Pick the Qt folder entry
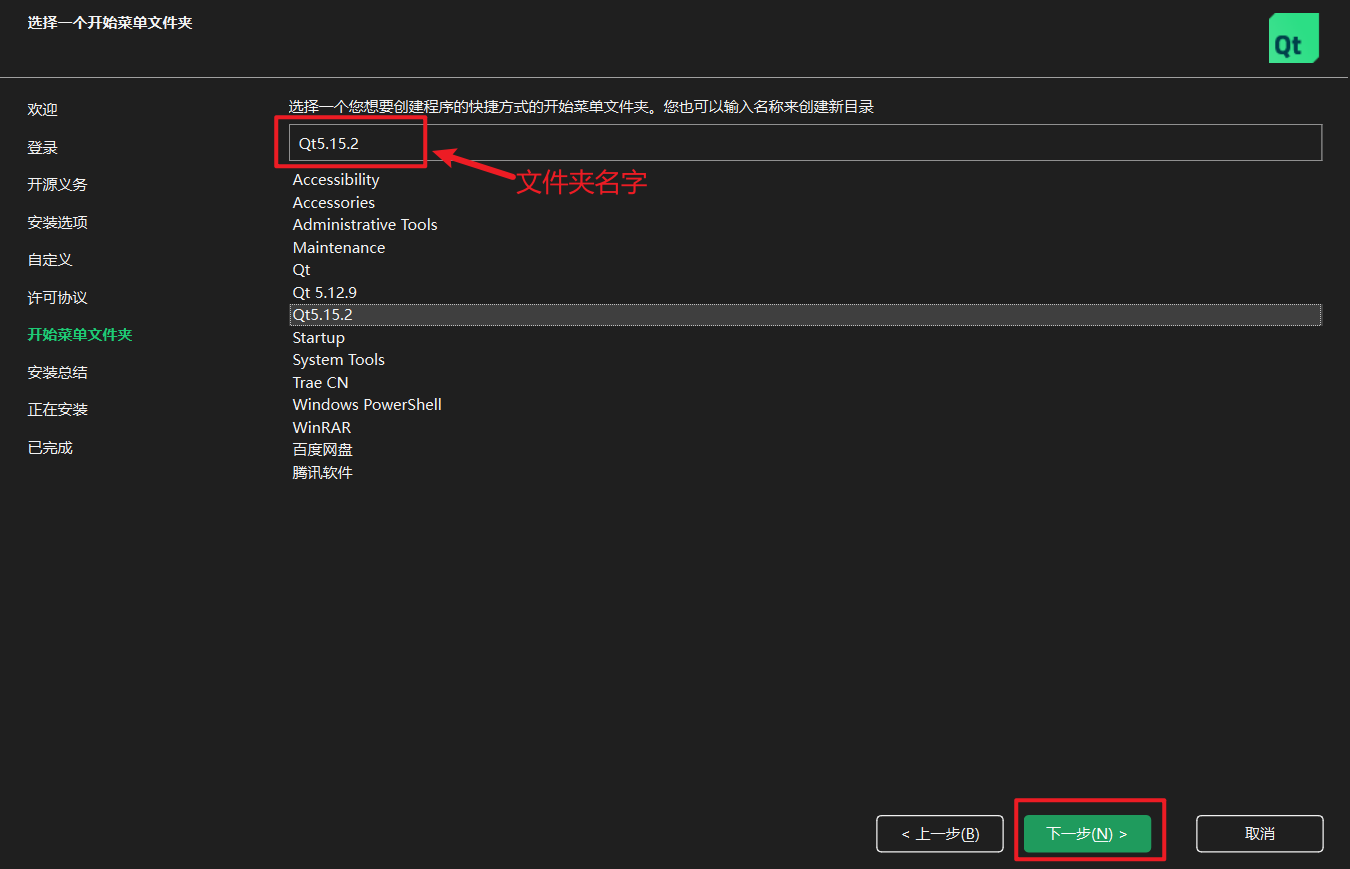Image resolution: width=1350 pixels, height=869 pixels. [302, 270]
